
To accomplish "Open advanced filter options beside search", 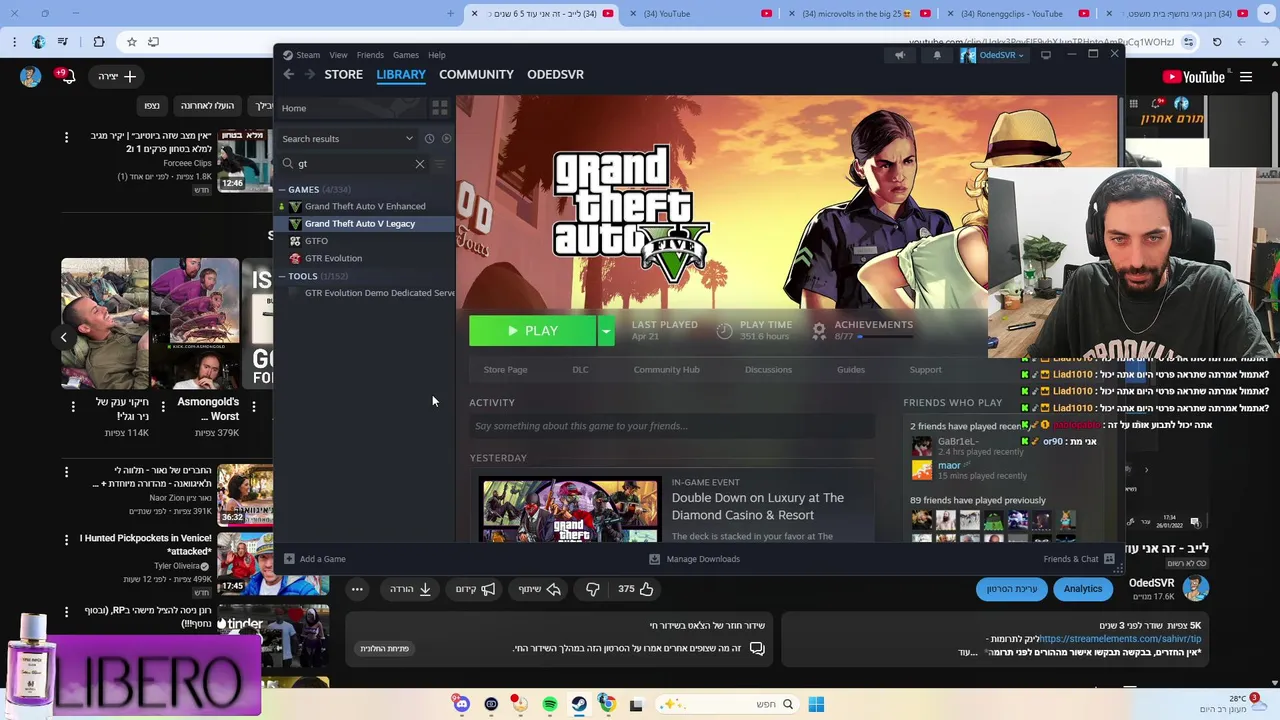I will click(x=439, y=163).
